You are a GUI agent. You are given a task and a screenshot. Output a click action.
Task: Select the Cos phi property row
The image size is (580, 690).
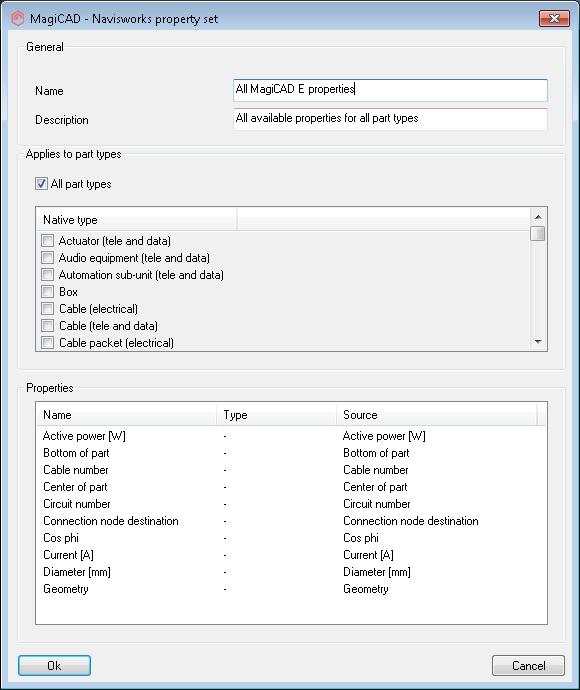pyautogui.click(x=291, y=538)
